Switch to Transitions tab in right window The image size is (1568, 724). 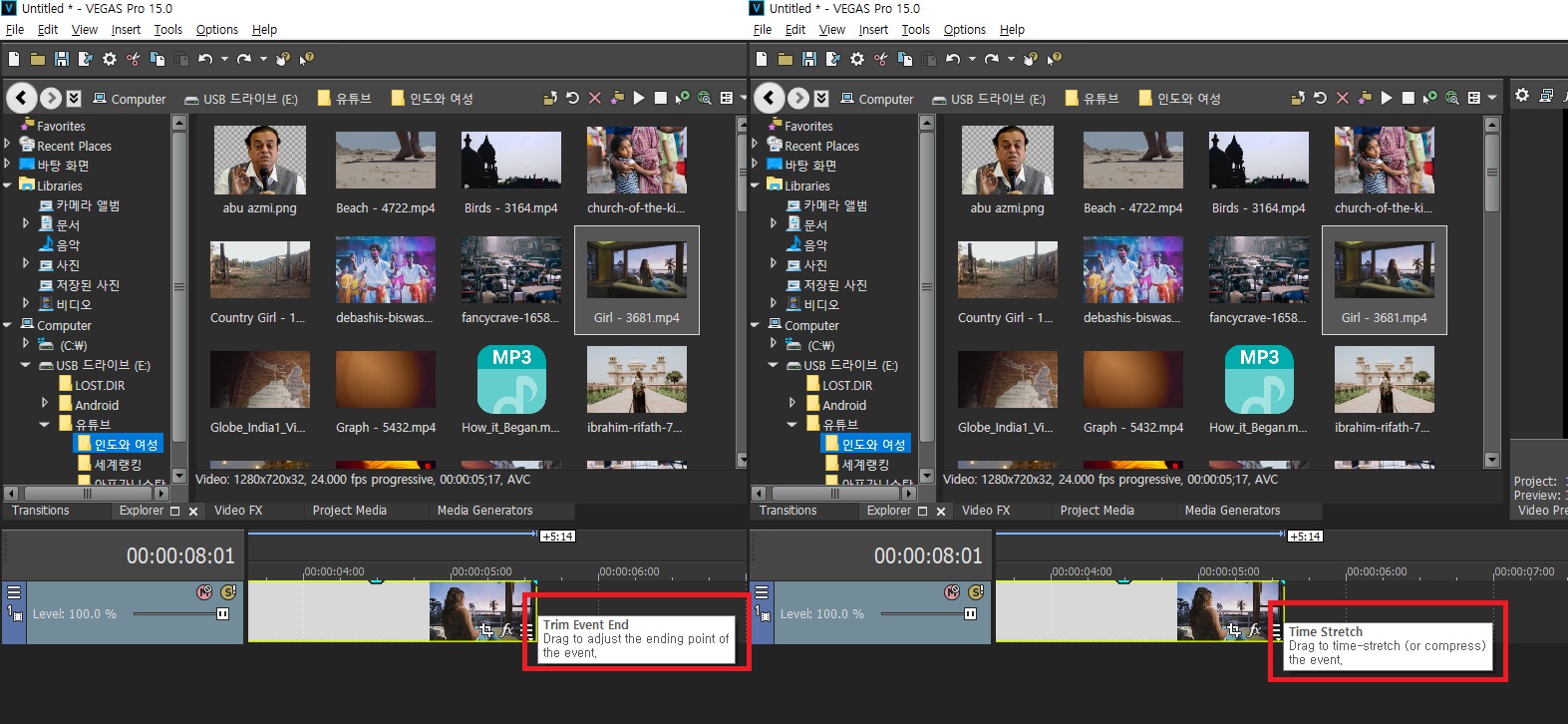[x=788, y=511]
